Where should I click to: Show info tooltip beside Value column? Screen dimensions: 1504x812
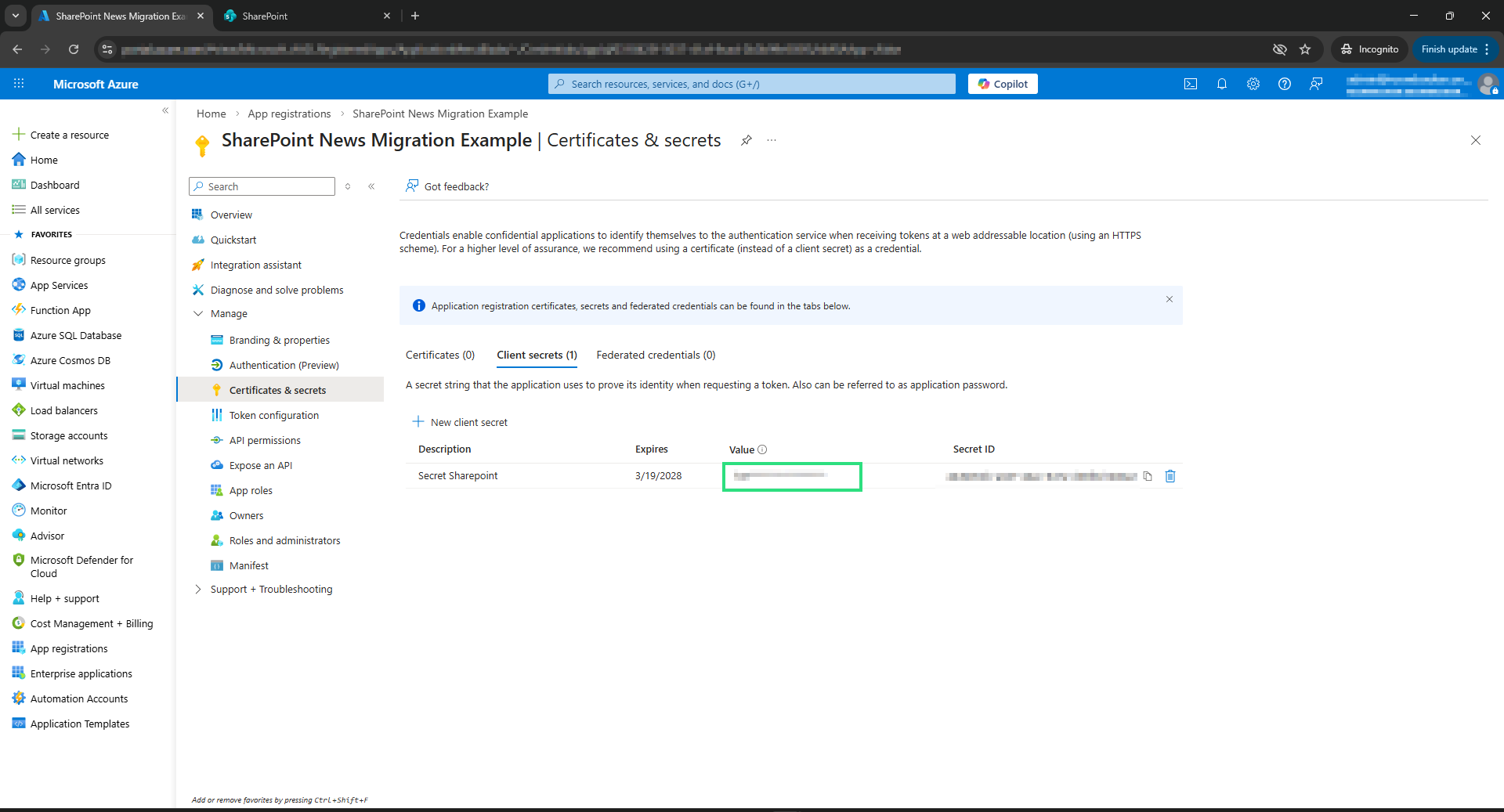tap(762, 449)
